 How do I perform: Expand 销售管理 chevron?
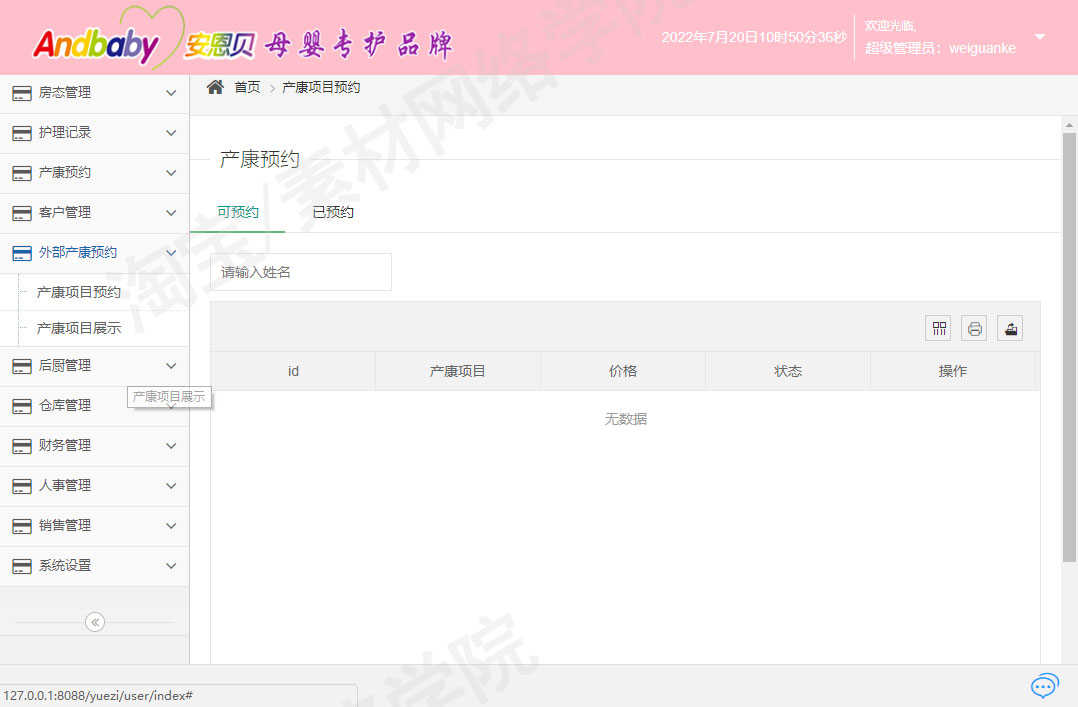click(171, 525)
